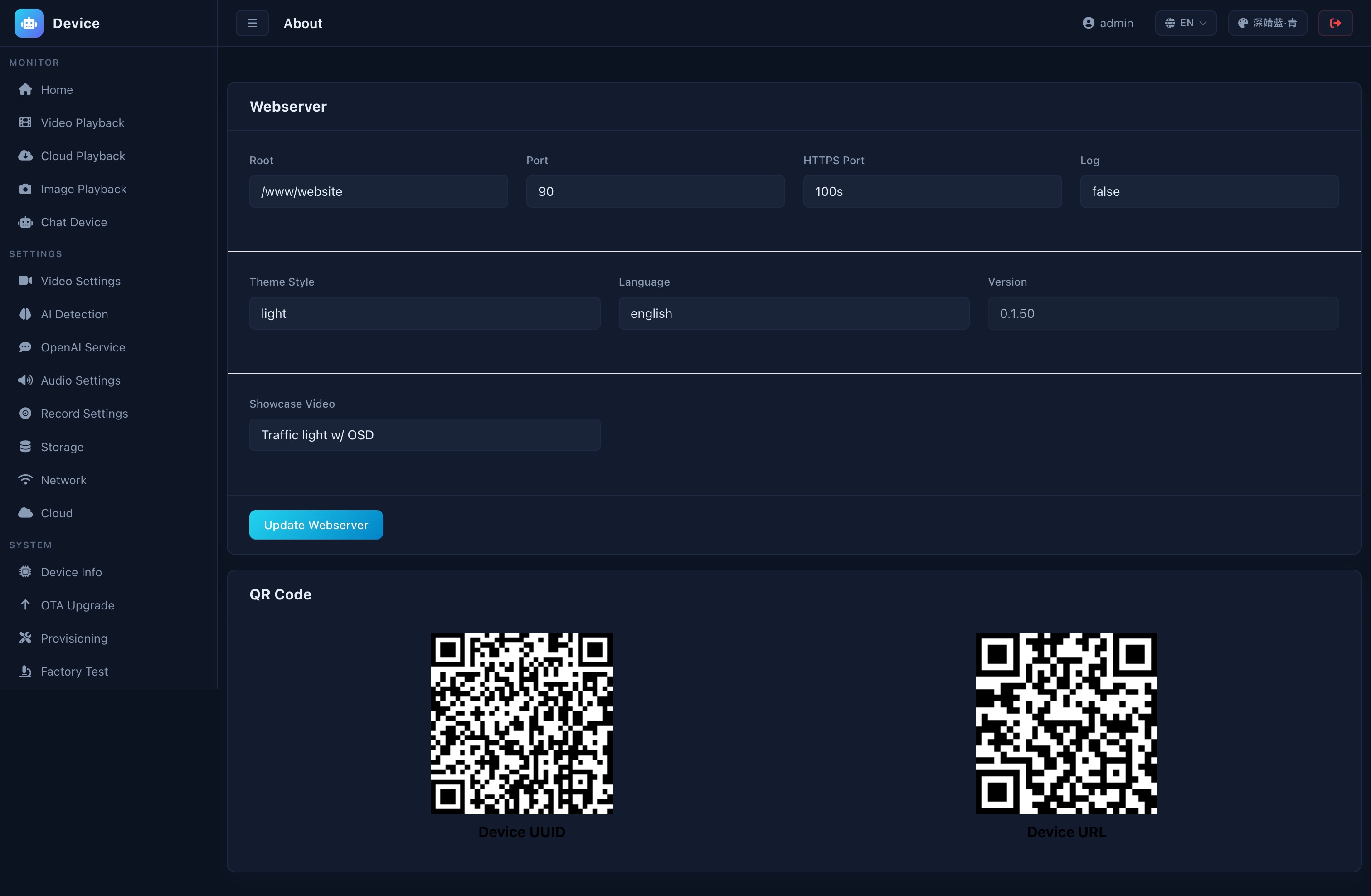
Task: Click the Device robot logo icon
Action: (x=29, y=23)
